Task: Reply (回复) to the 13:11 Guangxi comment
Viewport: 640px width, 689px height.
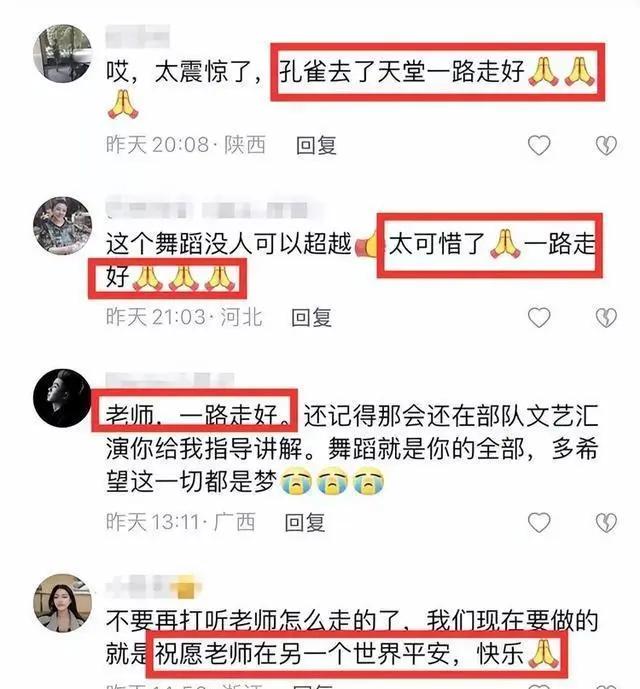Action: (305, 522)
